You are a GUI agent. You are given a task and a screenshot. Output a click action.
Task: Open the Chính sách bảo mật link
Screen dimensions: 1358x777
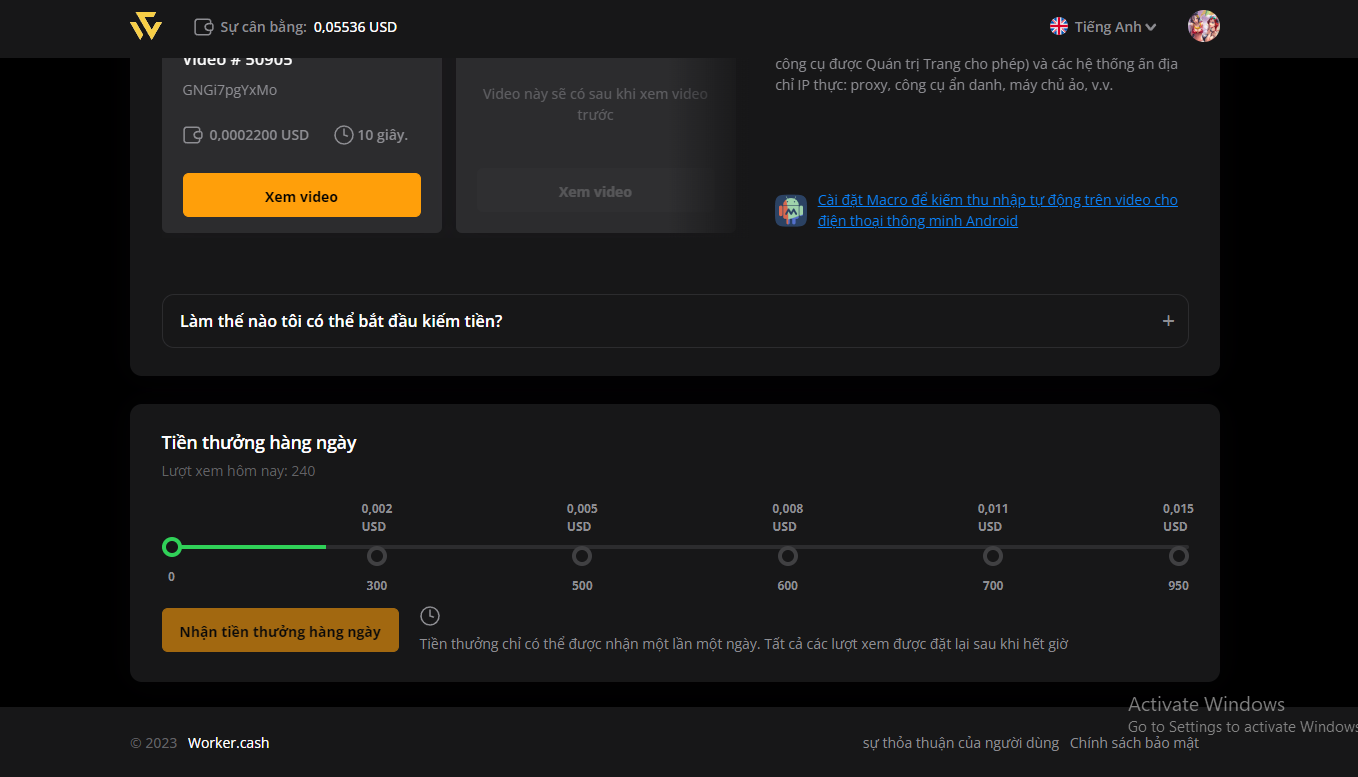click(1133, 743)
